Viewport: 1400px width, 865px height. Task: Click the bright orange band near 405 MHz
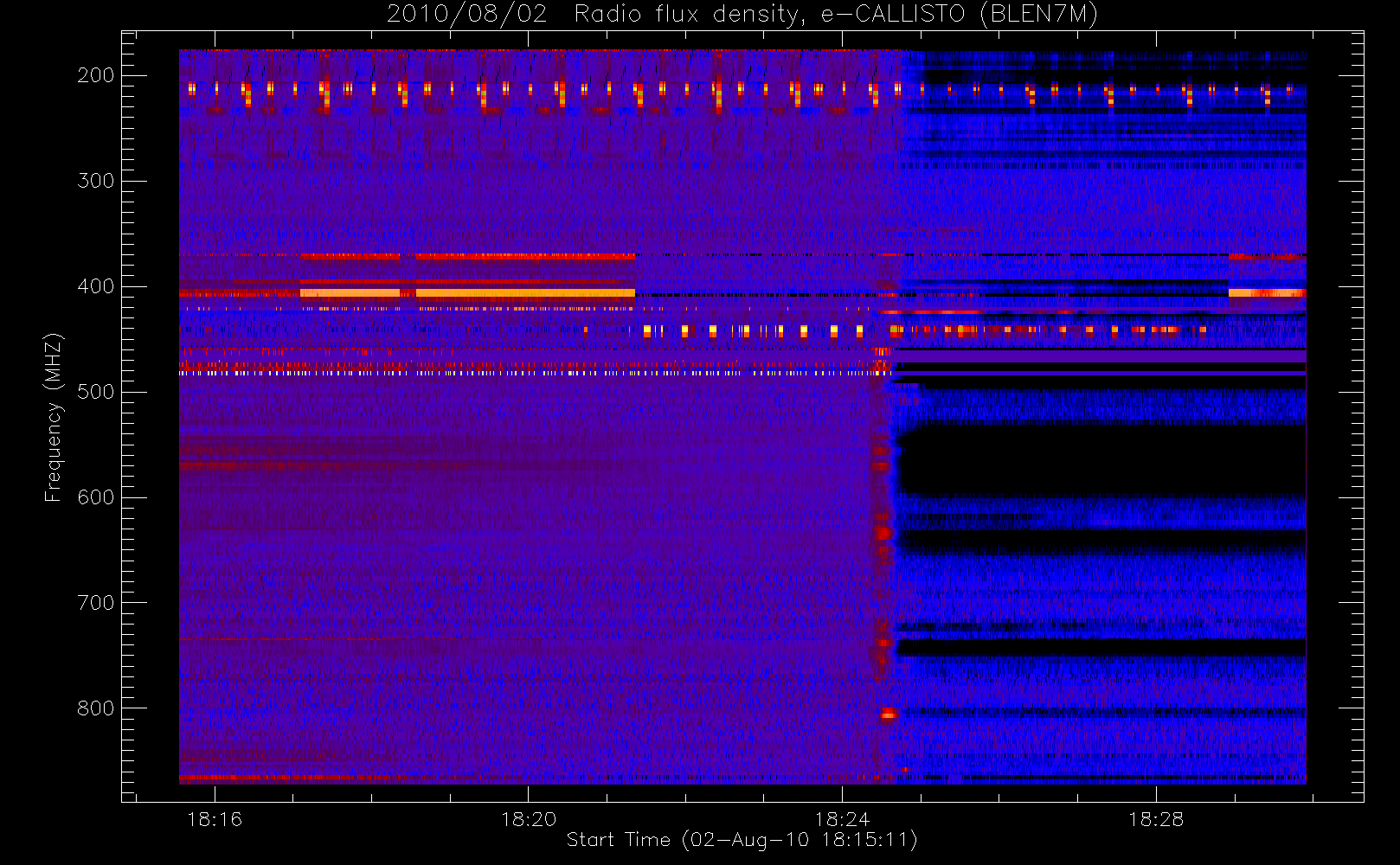467,293
